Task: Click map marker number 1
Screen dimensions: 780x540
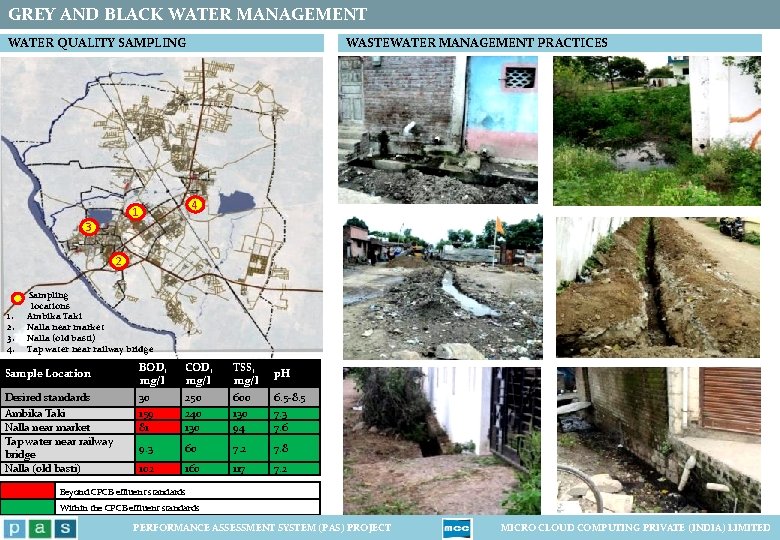Action: tap(135, 212)
